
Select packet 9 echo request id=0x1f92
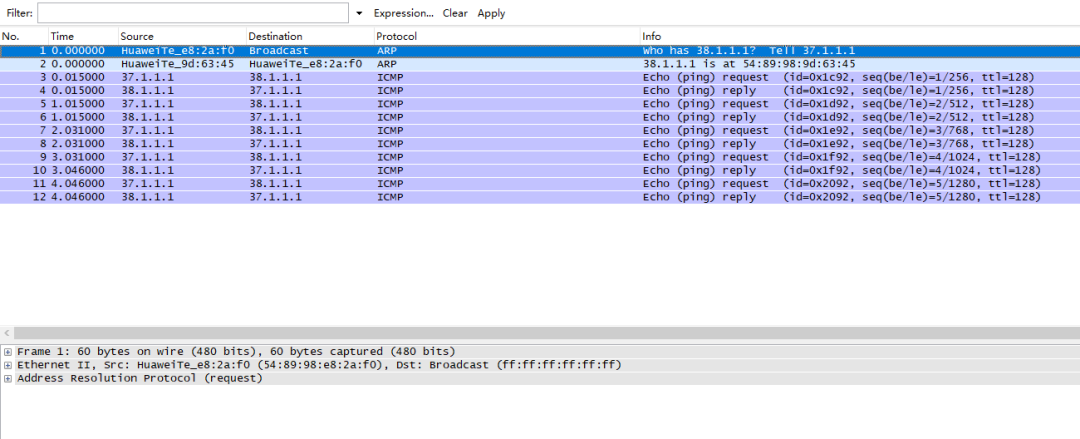tap(540, 157)
